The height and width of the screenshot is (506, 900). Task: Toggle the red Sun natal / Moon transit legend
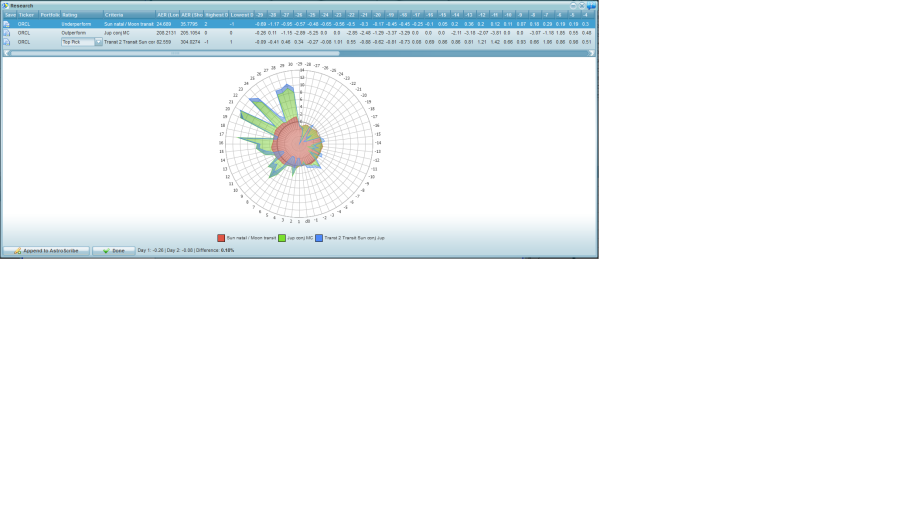[221, 238]
